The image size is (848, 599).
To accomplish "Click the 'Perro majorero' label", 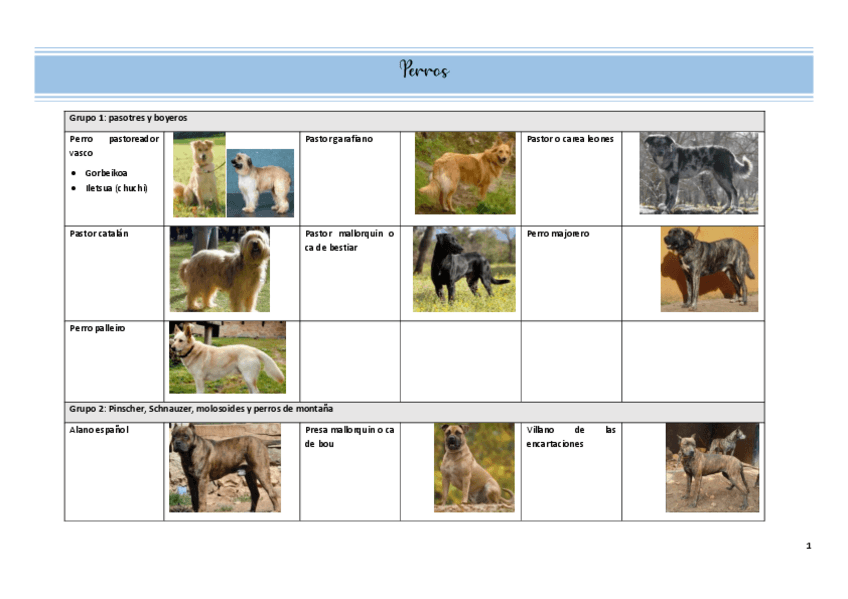I will click(x=558, y=234).
